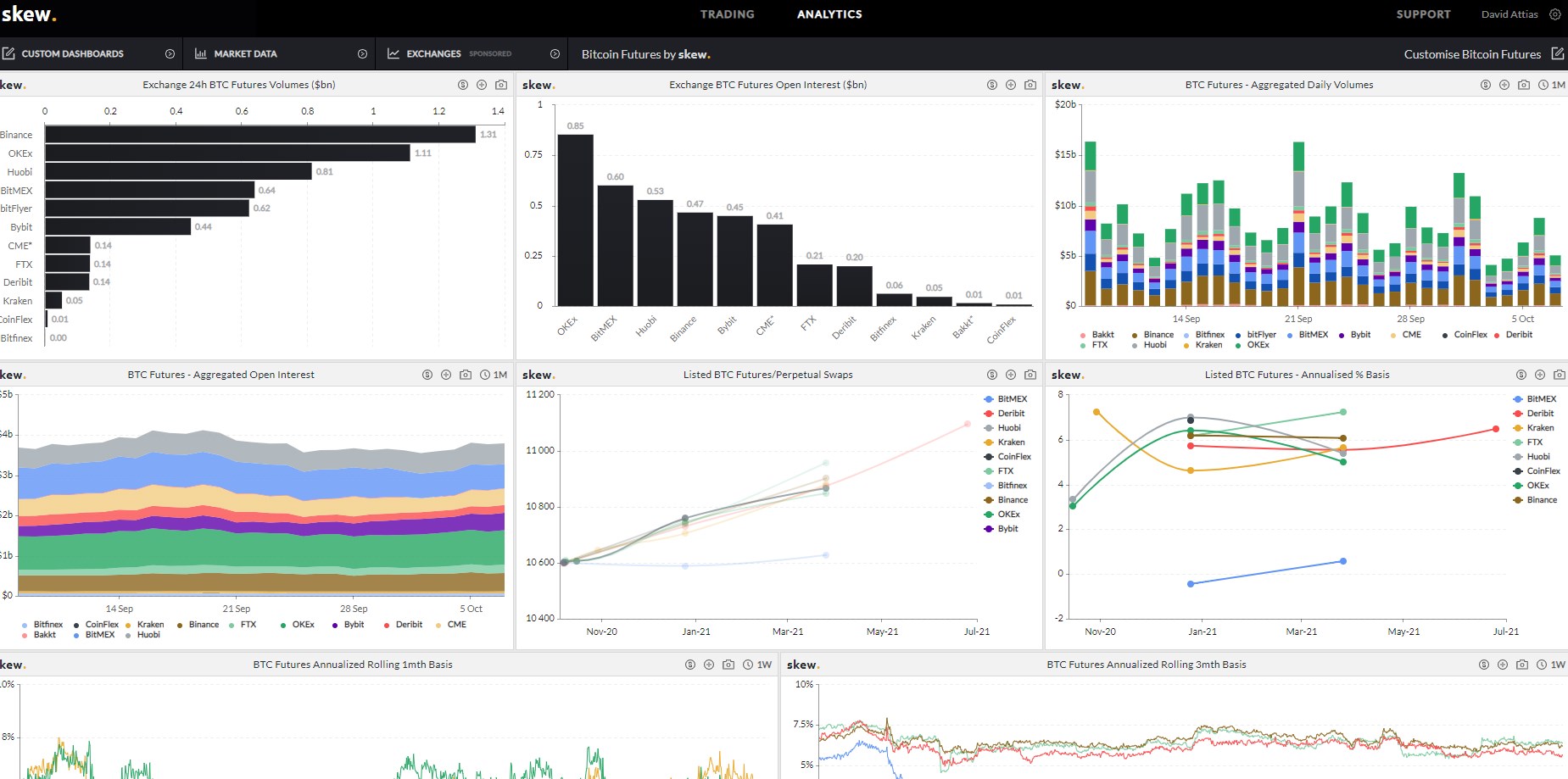This screenshot has height=779, width=1568.
Task: Click the currency icon on Exchange 24h Volumes chart
Action: click(463, 85)
